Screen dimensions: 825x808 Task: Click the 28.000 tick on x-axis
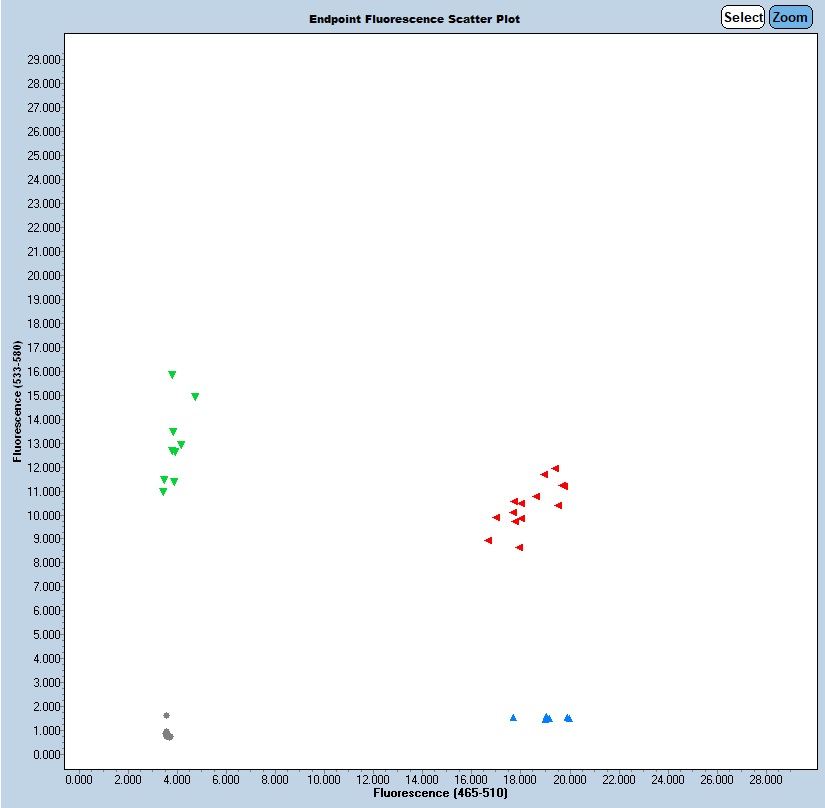[x=765, y=779]
